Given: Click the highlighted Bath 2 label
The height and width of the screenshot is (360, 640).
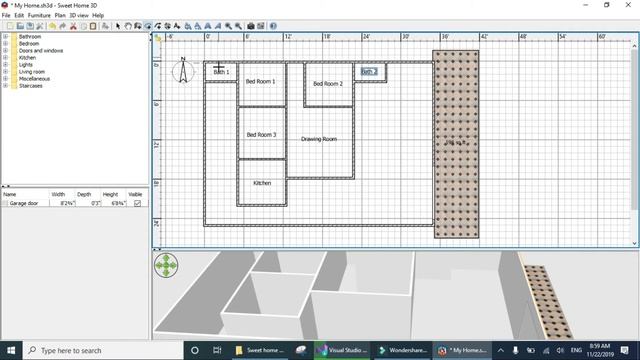Looking at the screenshot, I should [x=369, y=71].
